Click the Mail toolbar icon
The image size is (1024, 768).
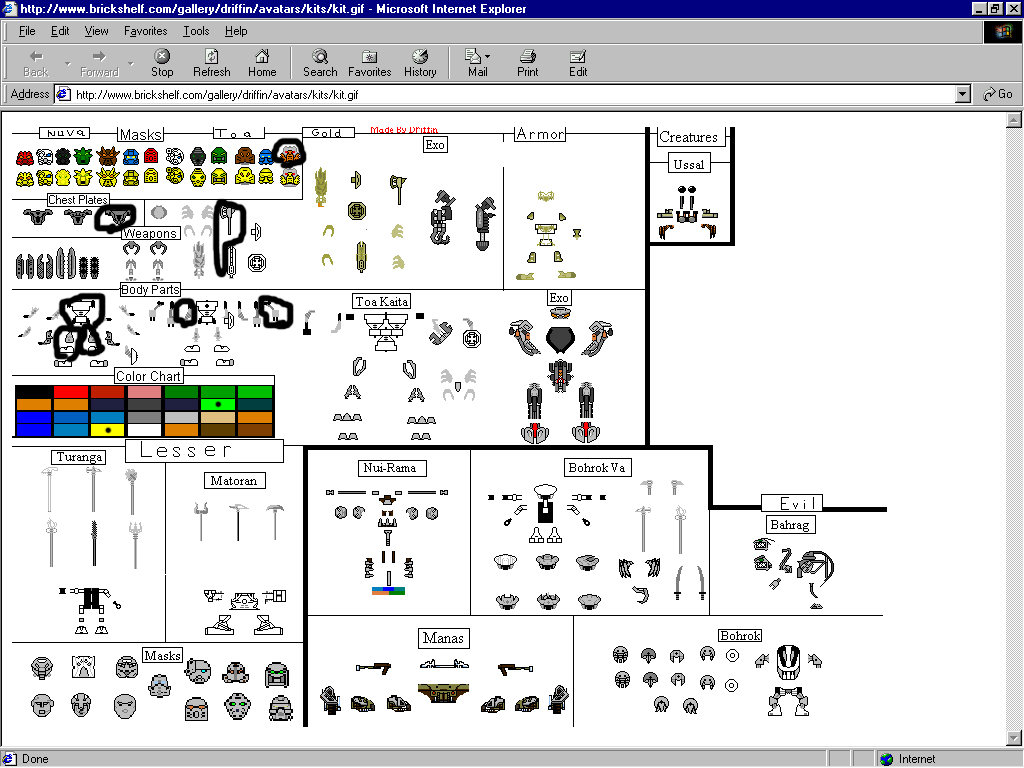click(x=476, y=63)
